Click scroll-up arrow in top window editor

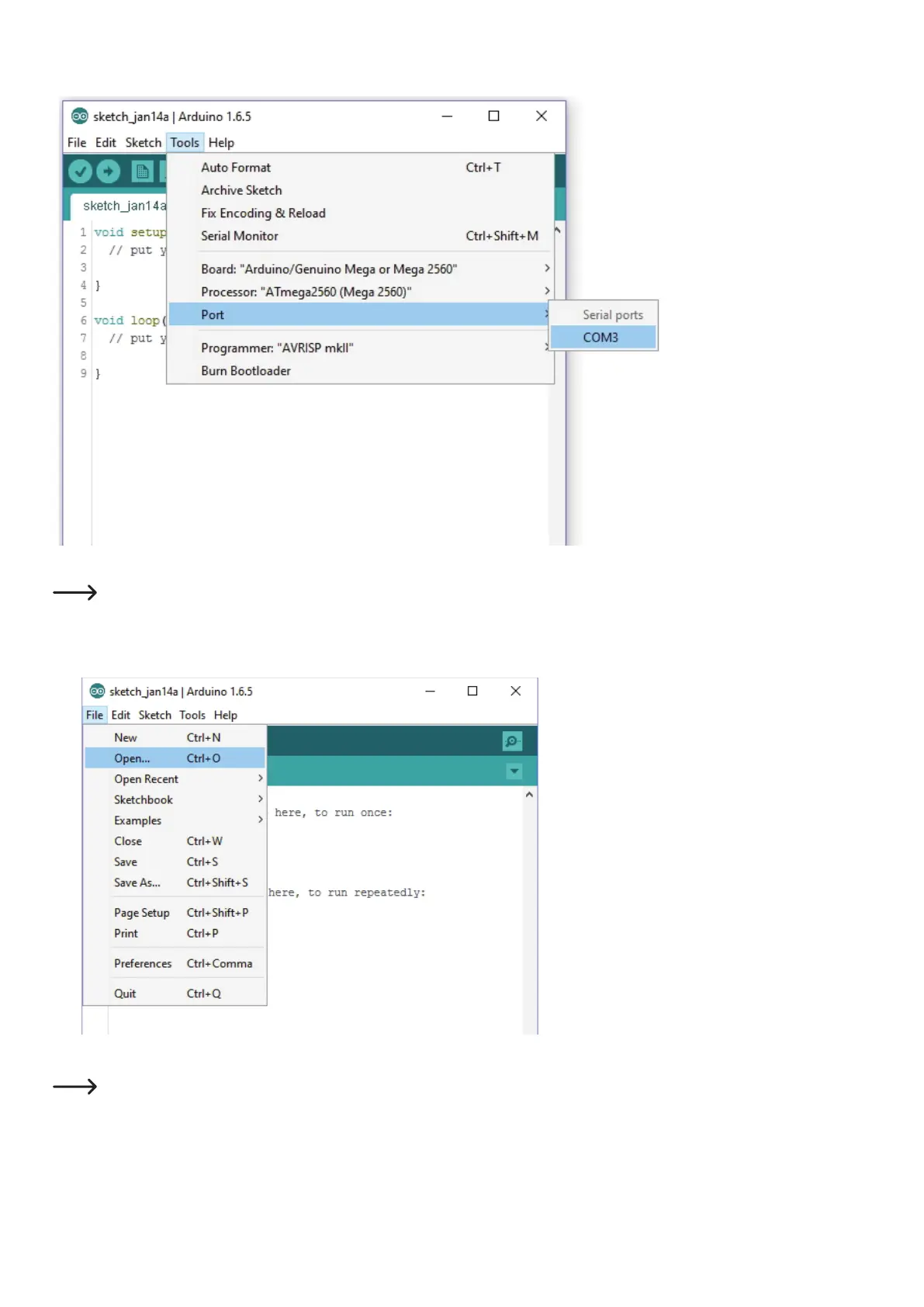pyautogui.click(x=557, y=231)
